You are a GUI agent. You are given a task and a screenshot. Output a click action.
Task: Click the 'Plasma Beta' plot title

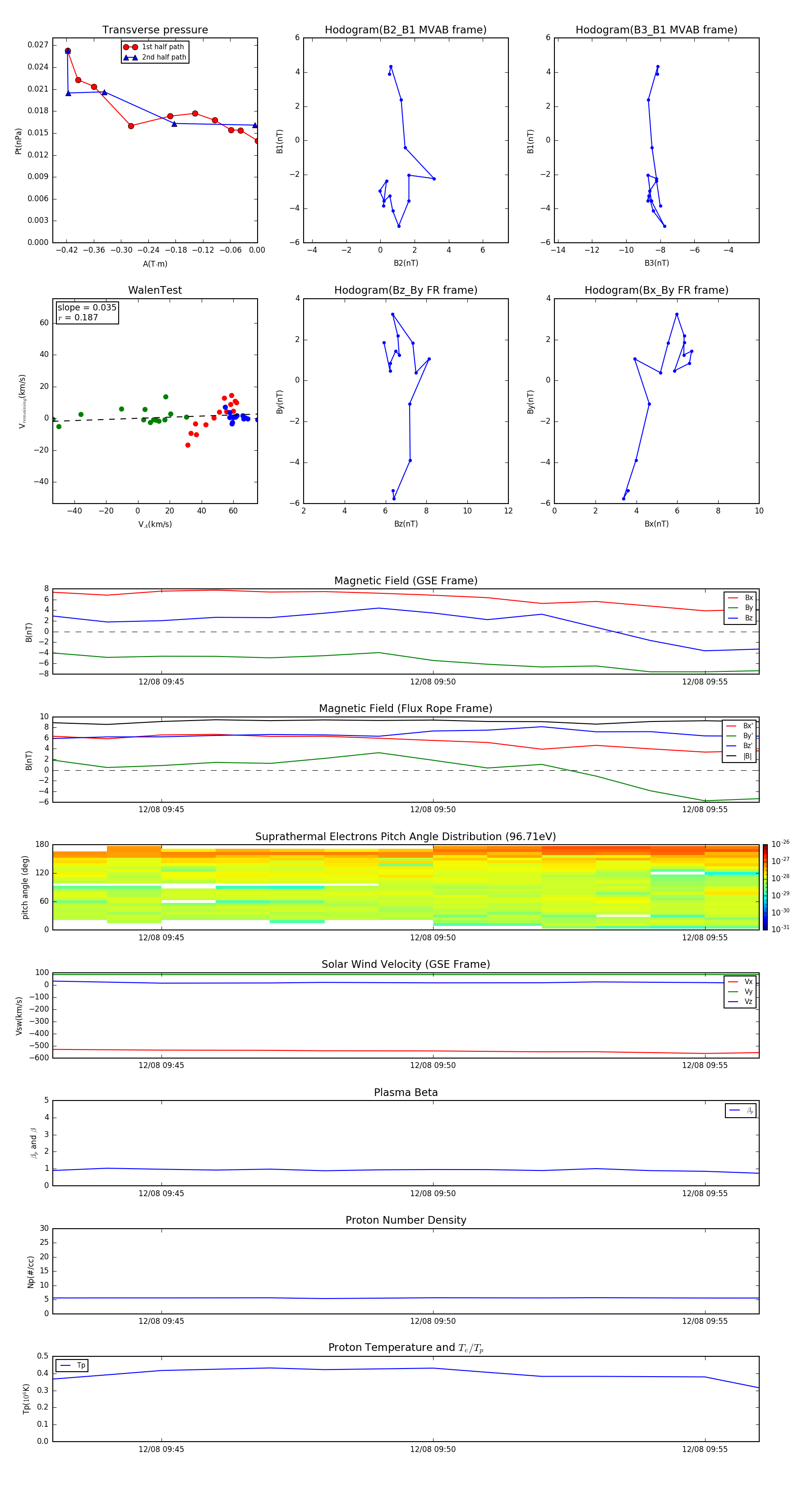tap(406, 1093)
